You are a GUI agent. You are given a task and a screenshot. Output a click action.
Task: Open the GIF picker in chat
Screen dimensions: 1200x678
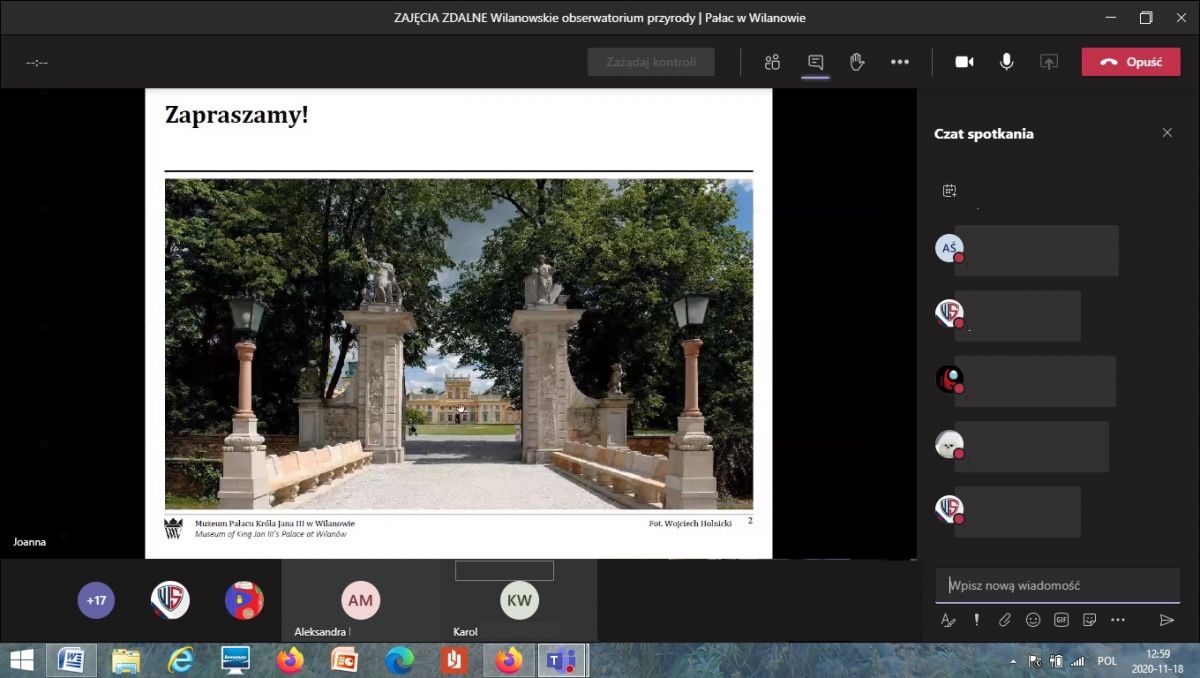(1061, 620)
